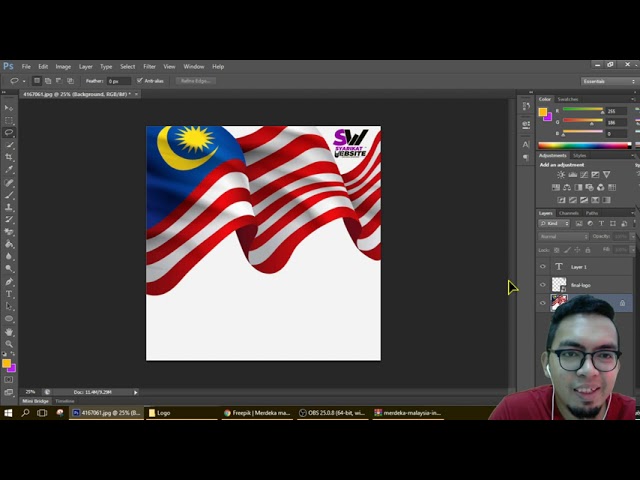Add Color Balance adjustment
Viewport: 640px width, 480px height.
pos(567,187)
